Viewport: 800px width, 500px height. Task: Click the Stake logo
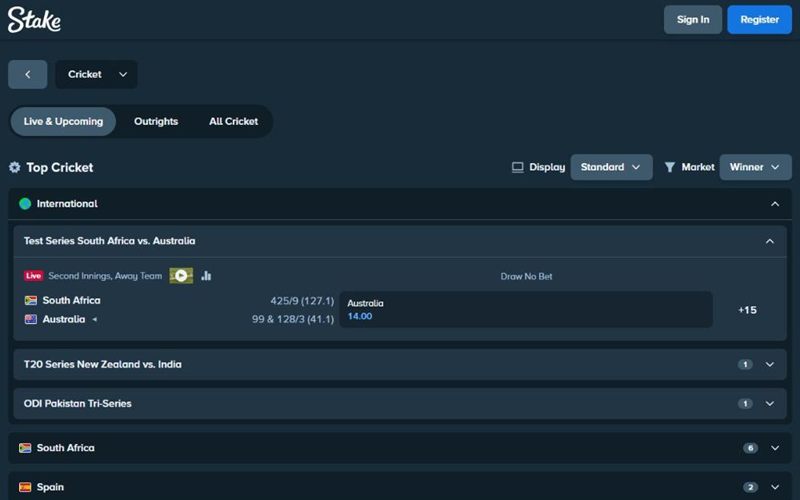[x=34, y=20]
